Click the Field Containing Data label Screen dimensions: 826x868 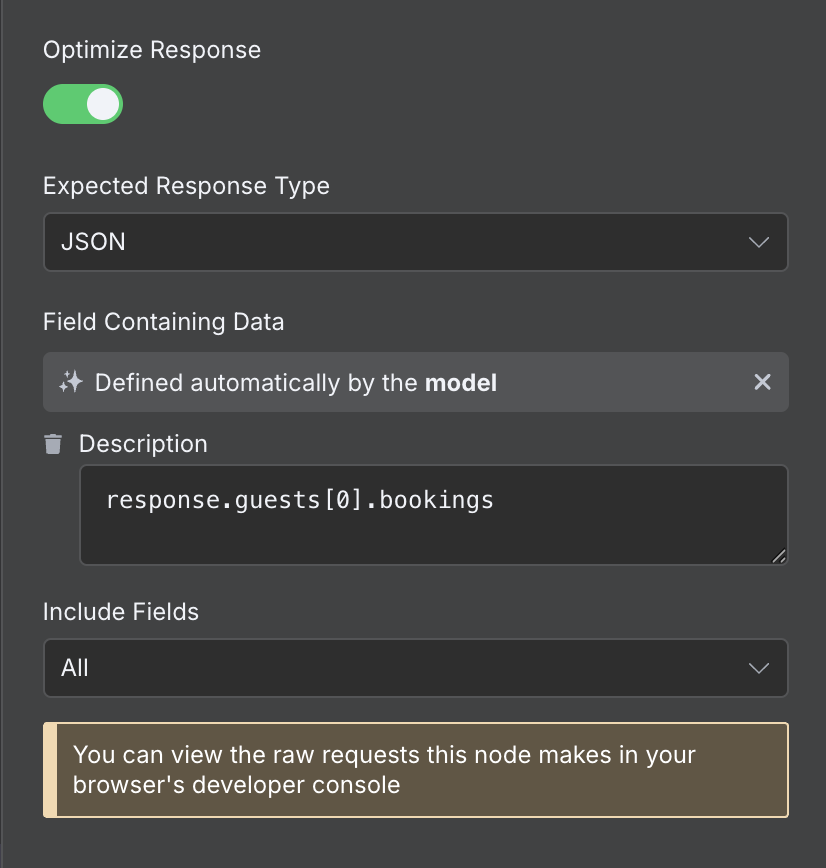[x=163, y=321]
